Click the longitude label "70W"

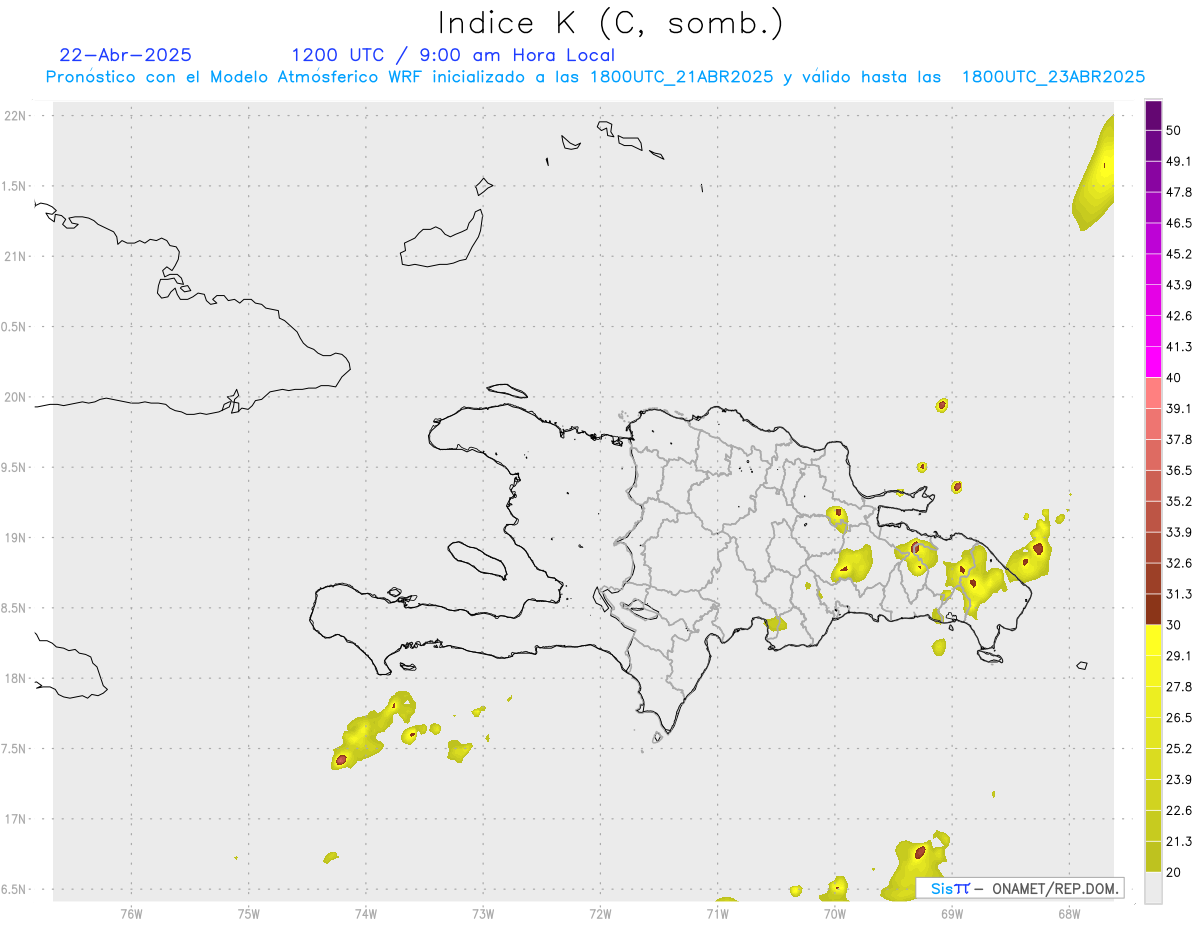point(835,914)
